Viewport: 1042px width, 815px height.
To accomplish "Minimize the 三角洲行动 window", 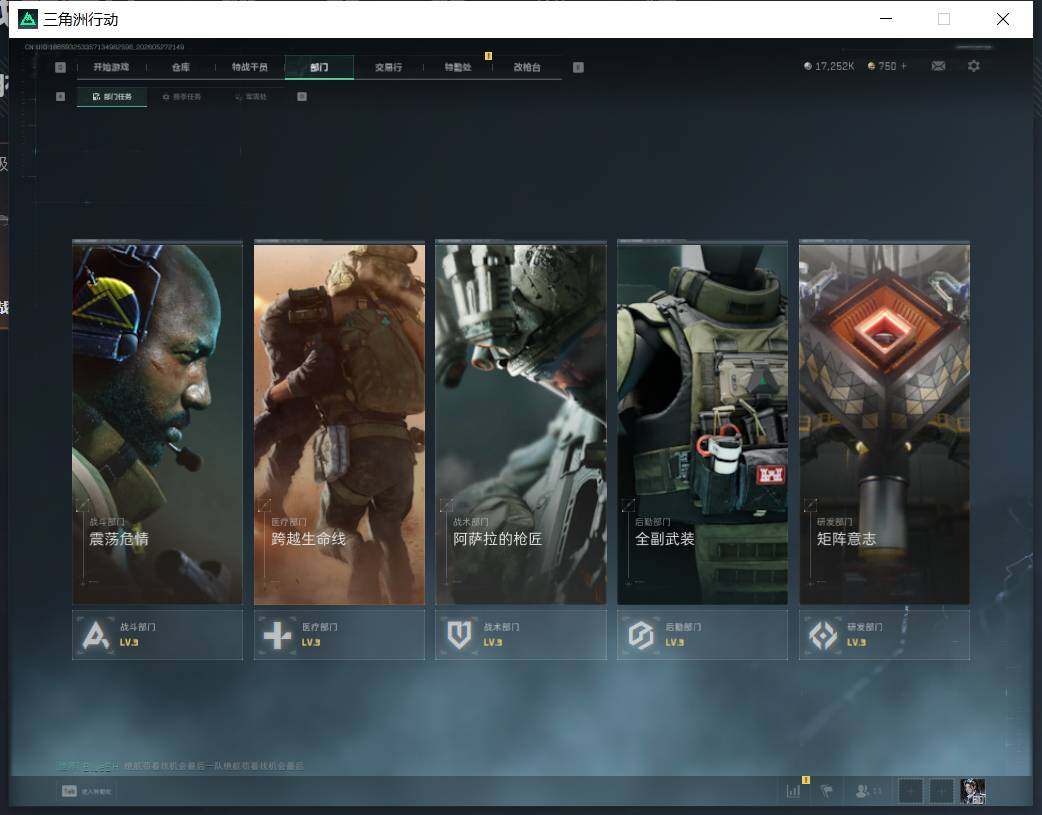I will click(886, 19).
